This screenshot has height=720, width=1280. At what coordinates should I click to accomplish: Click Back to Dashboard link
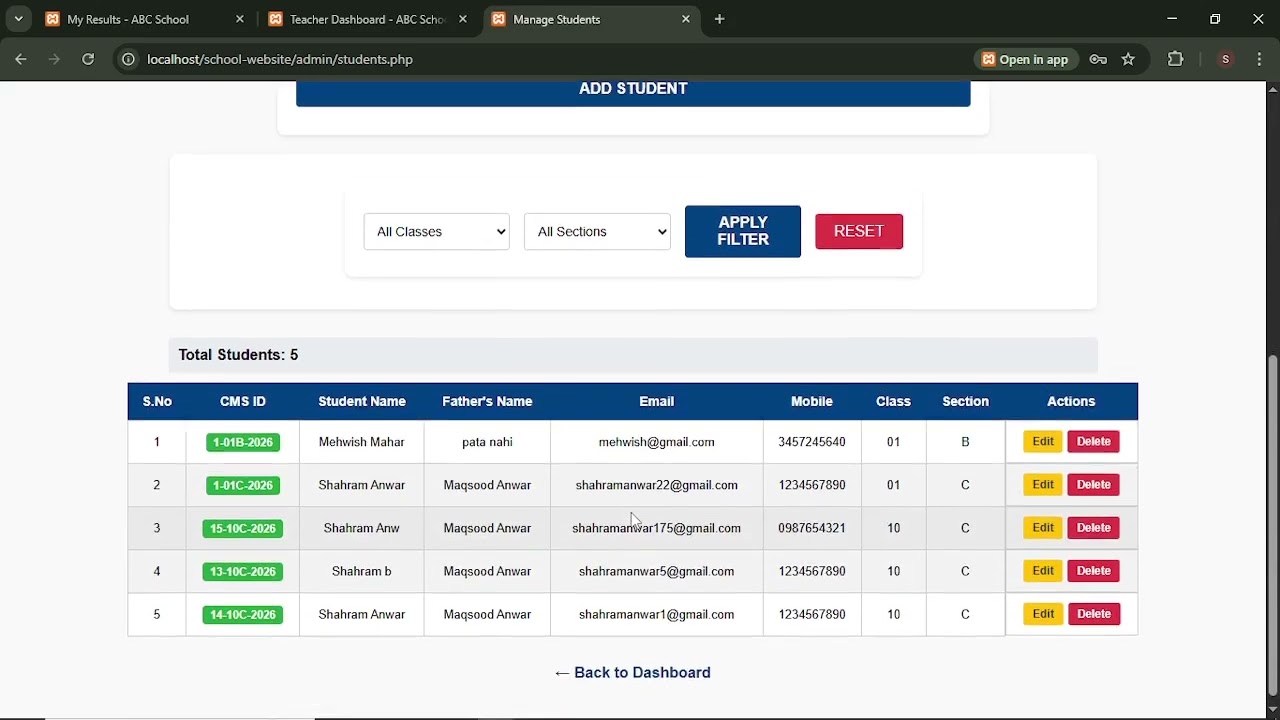(632, 672)
